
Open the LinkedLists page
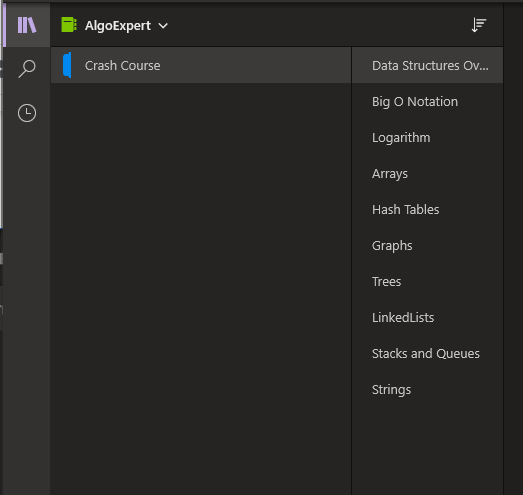[x=427, y=318]
